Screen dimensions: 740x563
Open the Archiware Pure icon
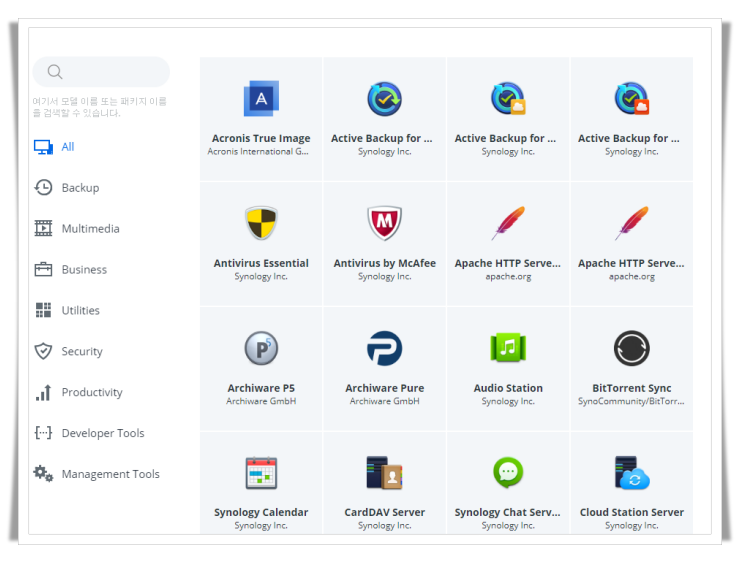click(x=385, y=348)
